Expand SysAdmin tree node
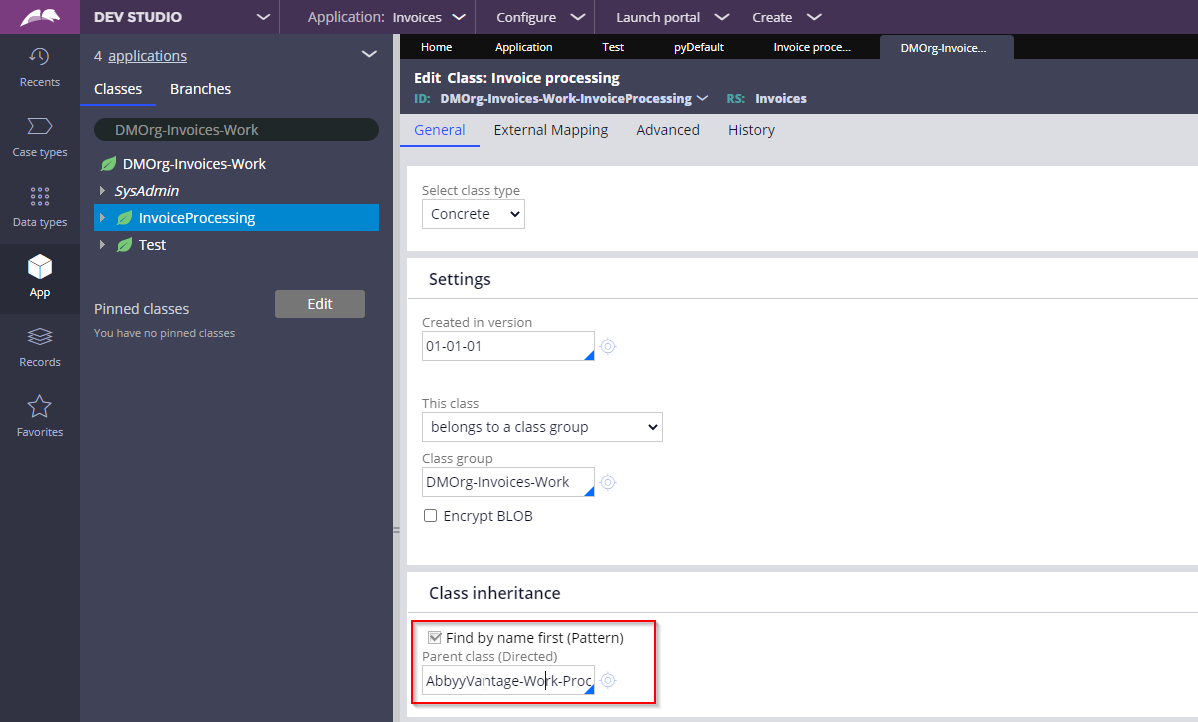The width and height of the screenshot is (1198, 722). (102, 190)
